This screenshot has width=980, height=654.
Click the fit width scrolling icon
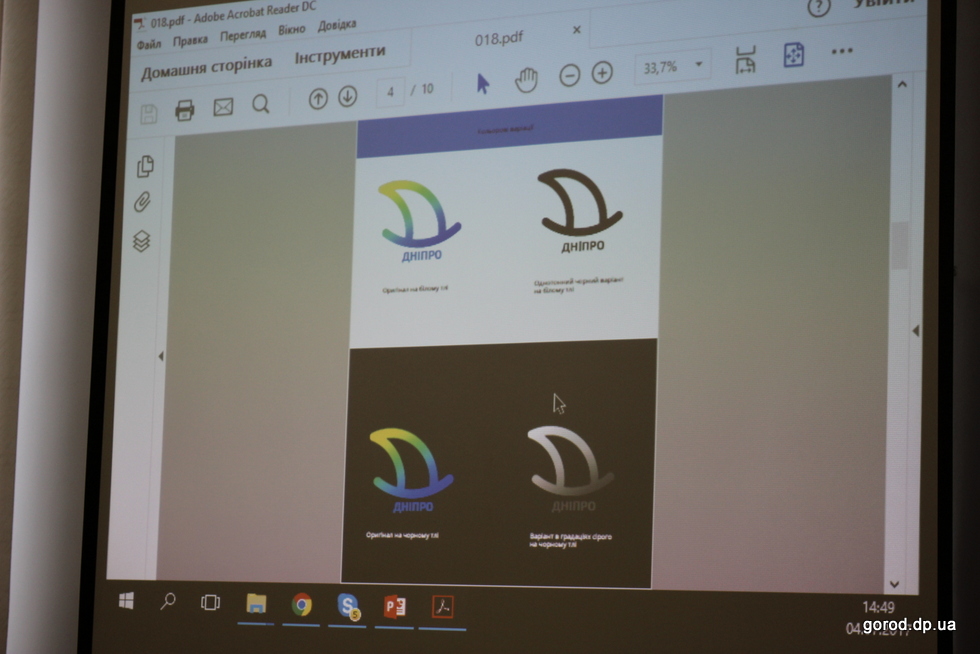[745, 59]
